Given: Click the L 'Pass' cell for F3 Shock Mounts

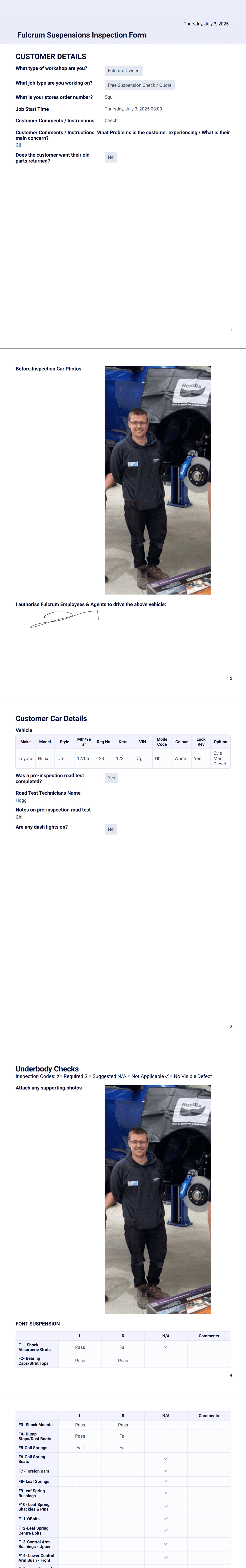Looking at the screenshot, I should pyautogui.click(x=80, y=1425).
